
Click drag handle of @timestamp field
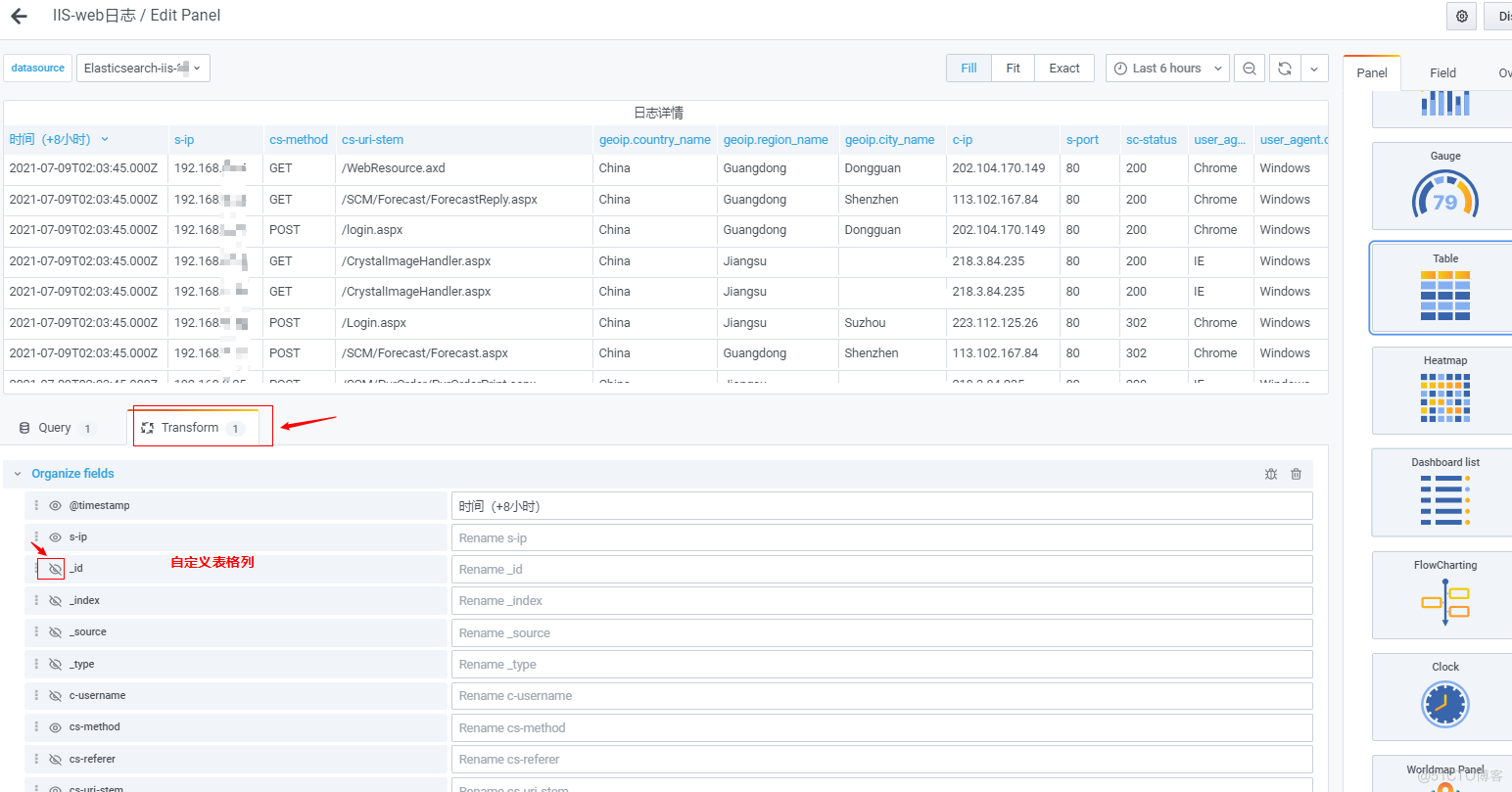(36, 505)
